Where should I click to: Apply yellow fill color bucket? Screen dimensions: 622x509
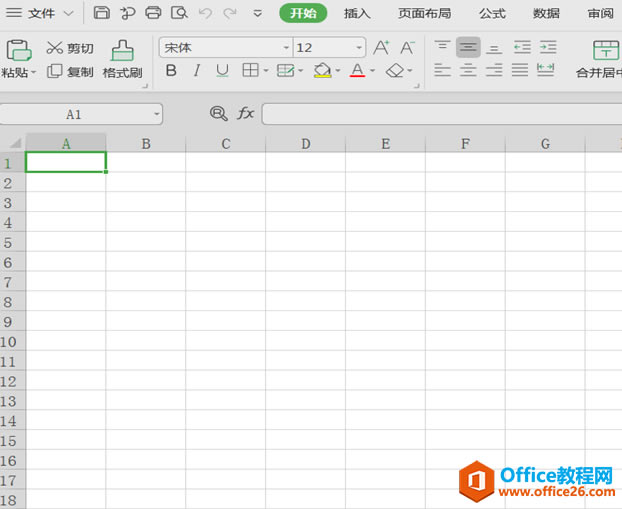pyautogui.click(x=323, y=70)
